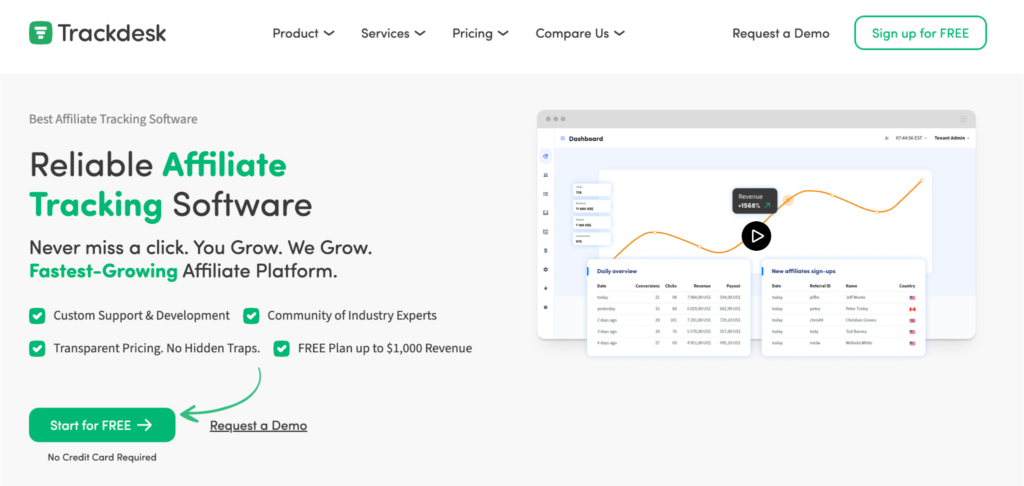Click the '4 days ago' row date

[607, 343]
